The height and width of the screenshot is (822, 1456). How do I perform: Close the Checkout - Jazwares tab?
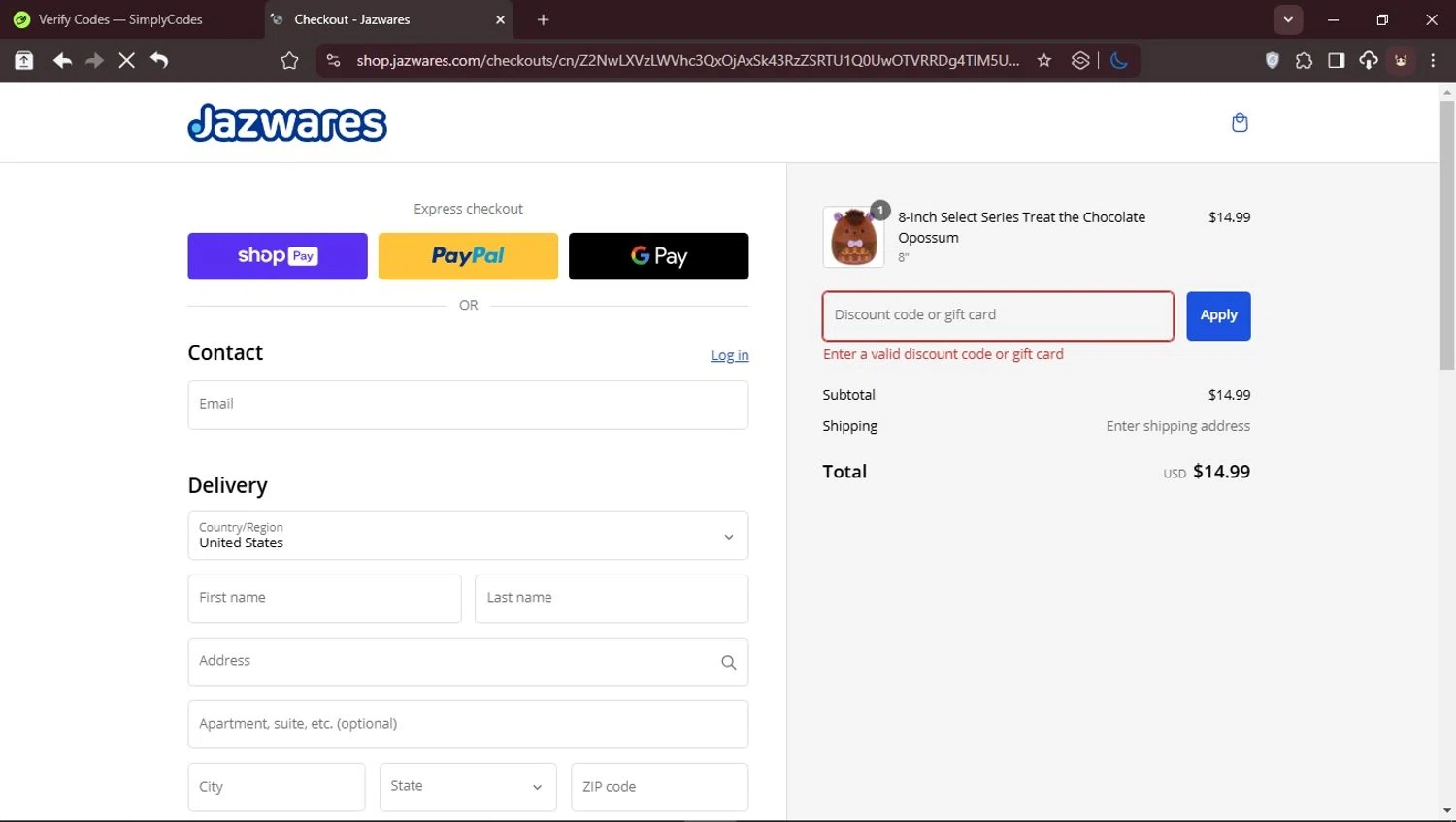pyautogui.click(x=501, y=19)
